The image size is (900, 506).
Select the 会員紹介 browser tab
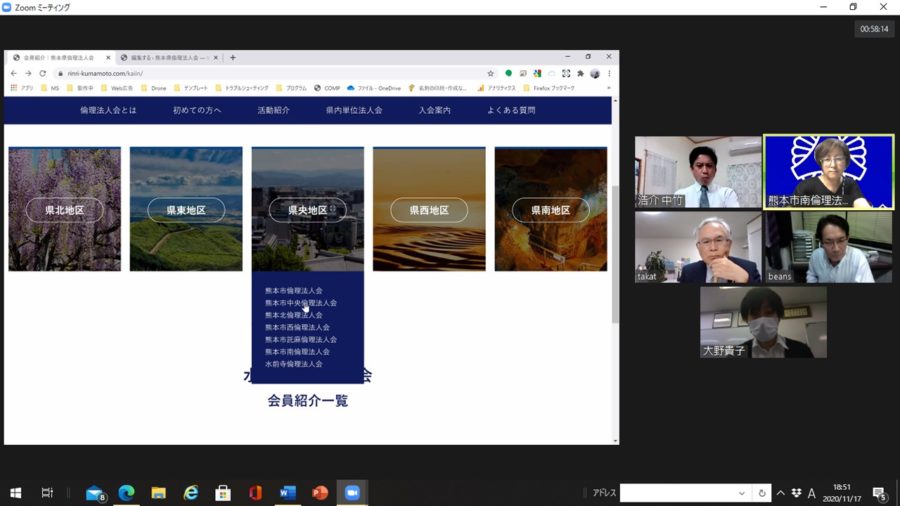pyautogui.click(x=57, y=57)
